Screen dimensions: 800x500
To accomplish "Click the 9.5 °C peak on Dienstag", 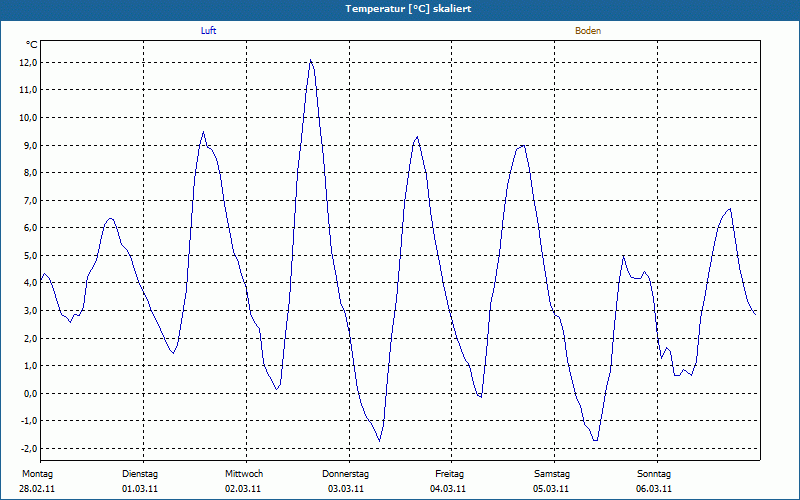I will pos(203,132).
